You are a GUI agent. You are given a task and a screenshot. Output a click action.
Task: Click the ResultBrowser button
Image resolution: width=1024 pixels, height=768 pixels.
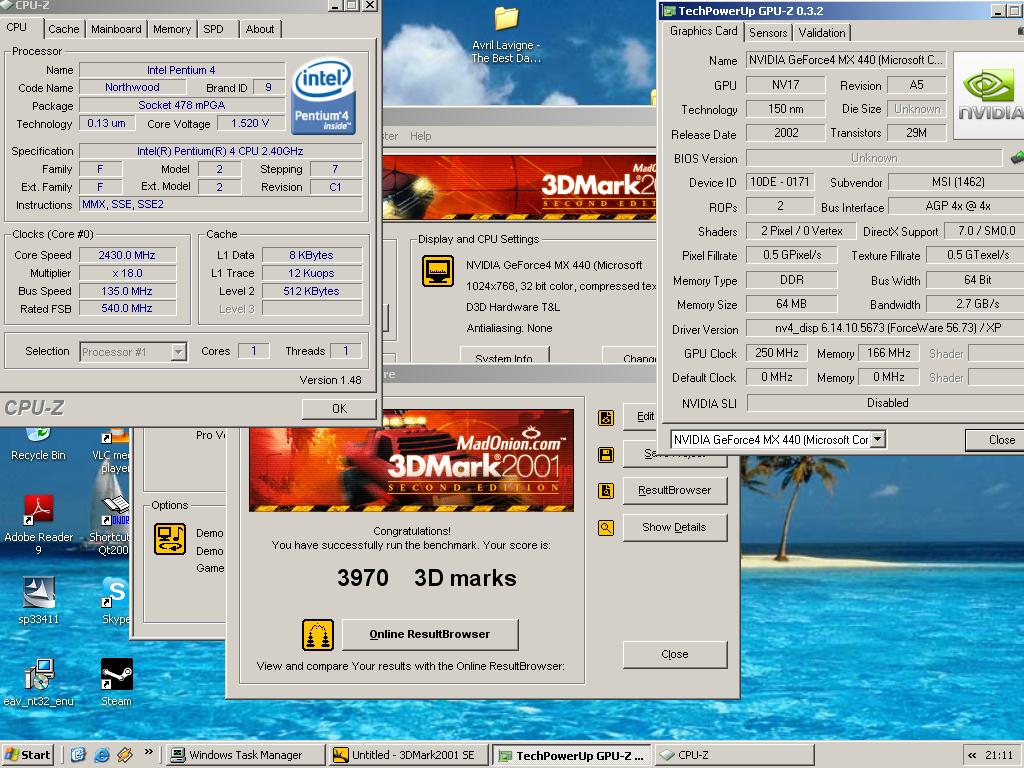coord(675,490)
